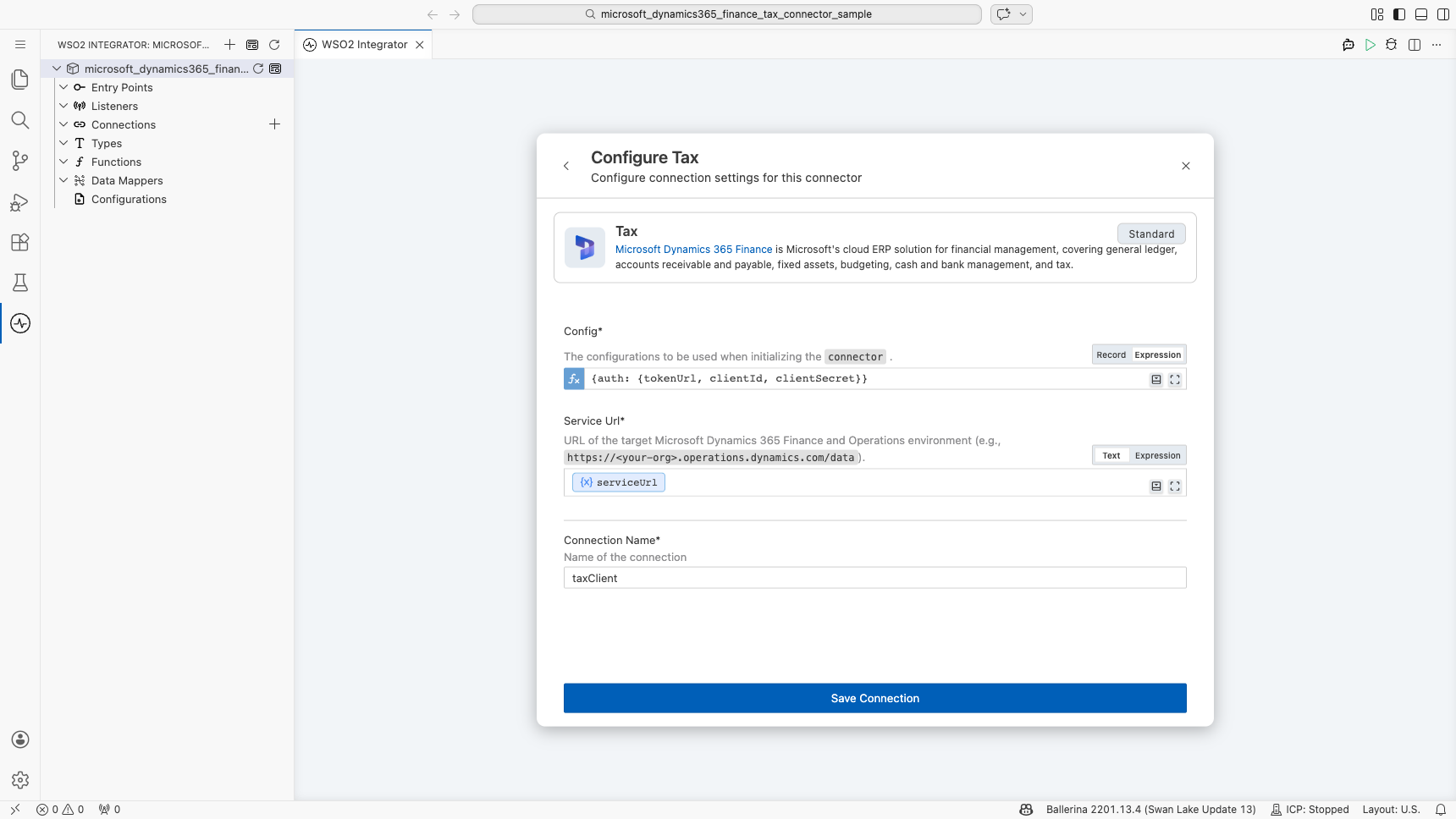
Task: Click Save Connection button
Action: [875, 698]
